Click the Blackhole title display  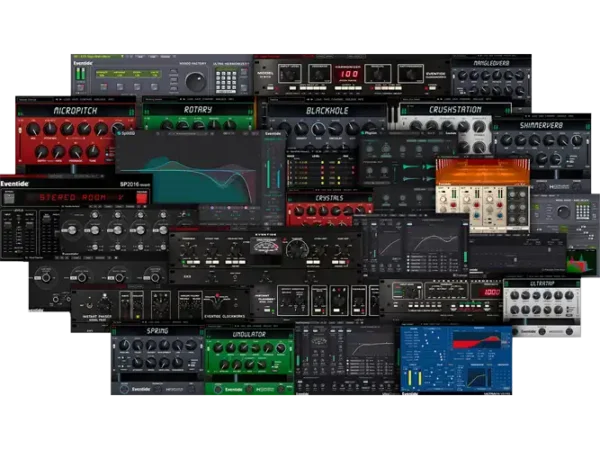click(x=328, y=111)
